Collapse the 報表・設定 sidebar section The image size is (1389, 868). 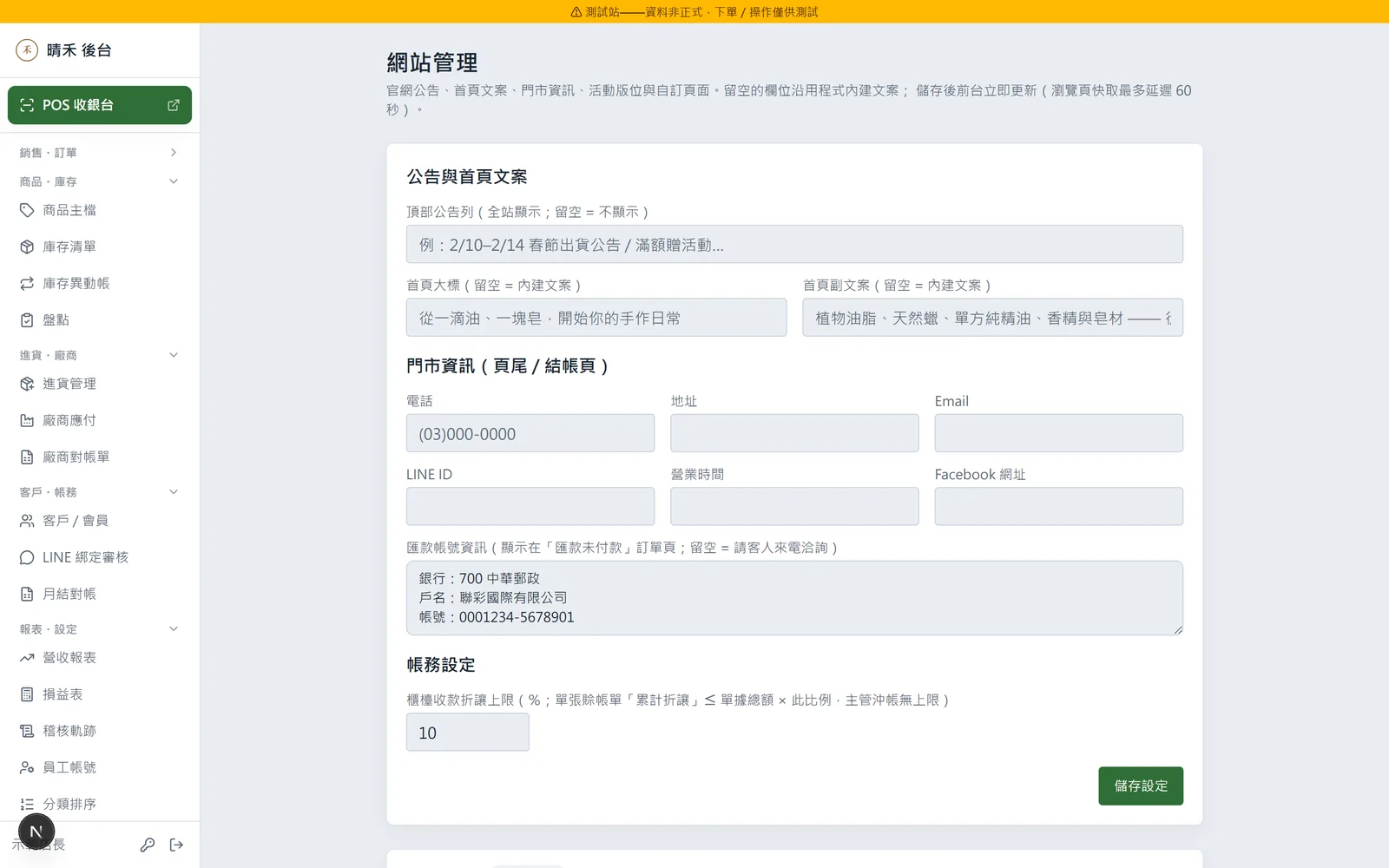click(100, 629)
